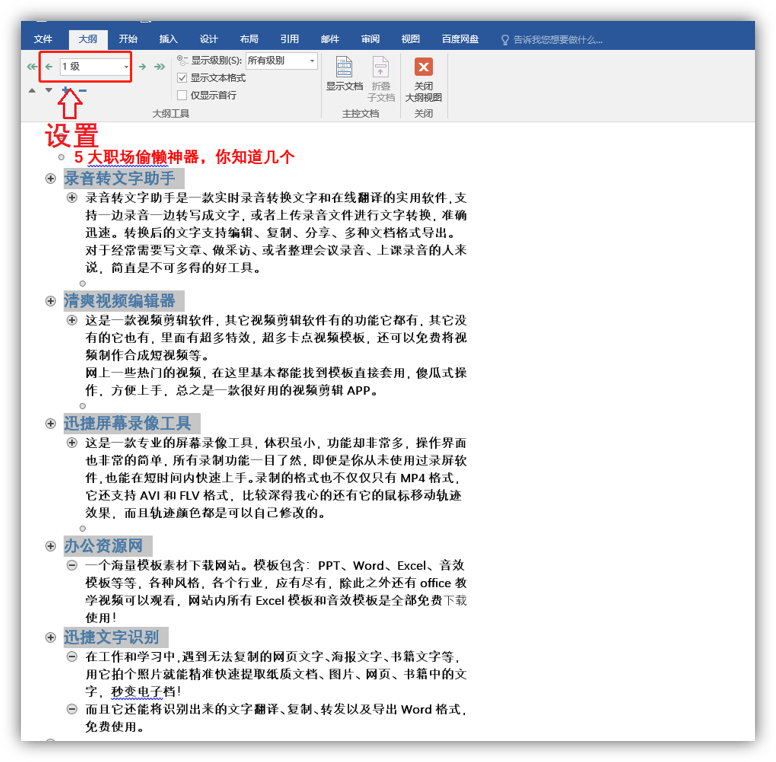Click the Demote right arrow icon

[x=143, y=66]
